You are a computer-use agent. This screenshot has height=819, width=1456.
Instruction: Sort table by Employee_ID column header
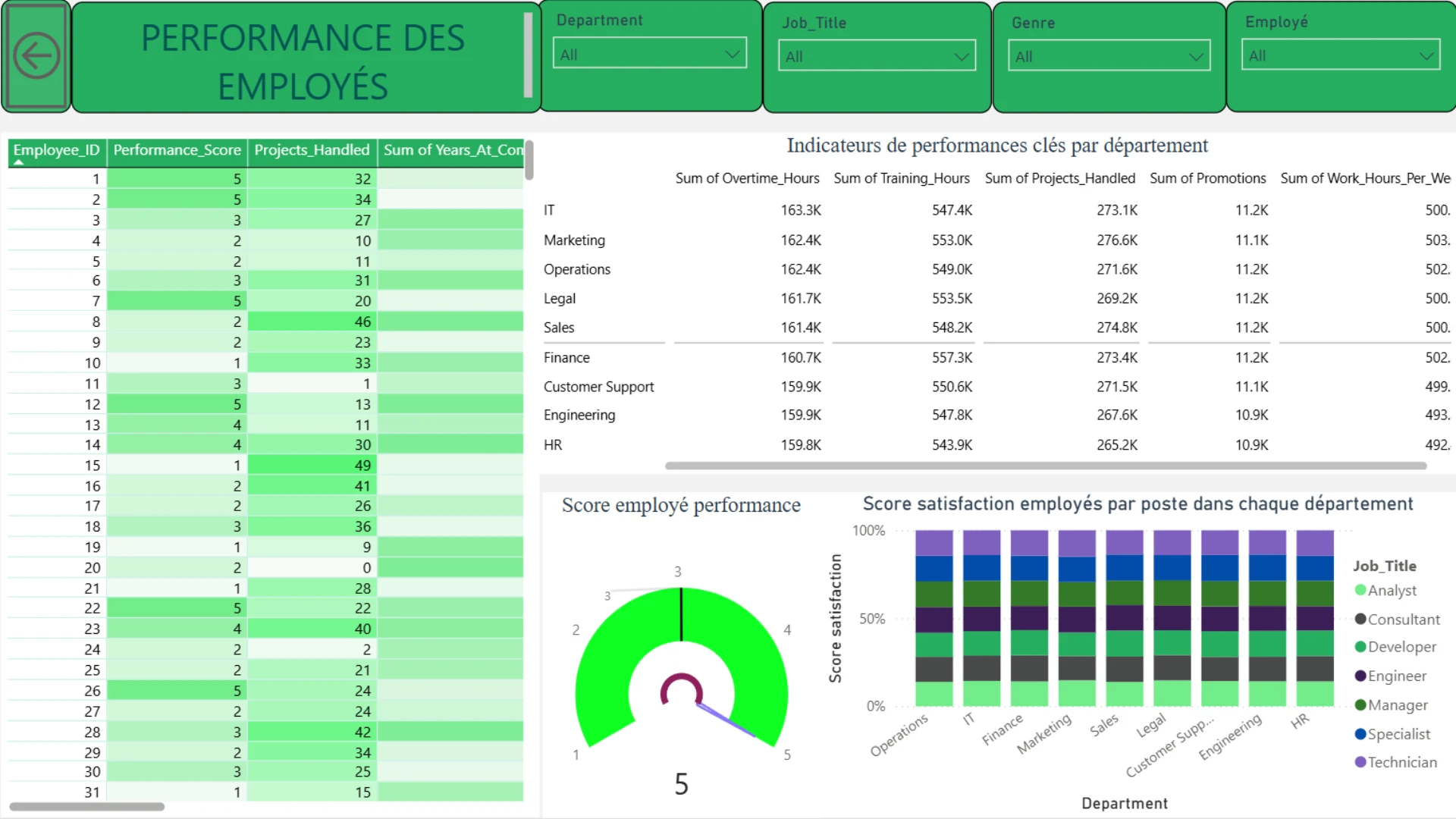click(x=57, y=150)
